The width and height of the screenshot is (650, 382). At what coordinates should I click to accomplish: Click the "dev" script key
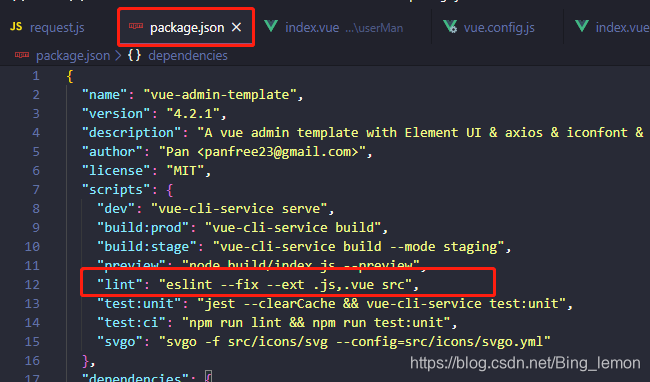coord(116,208)
